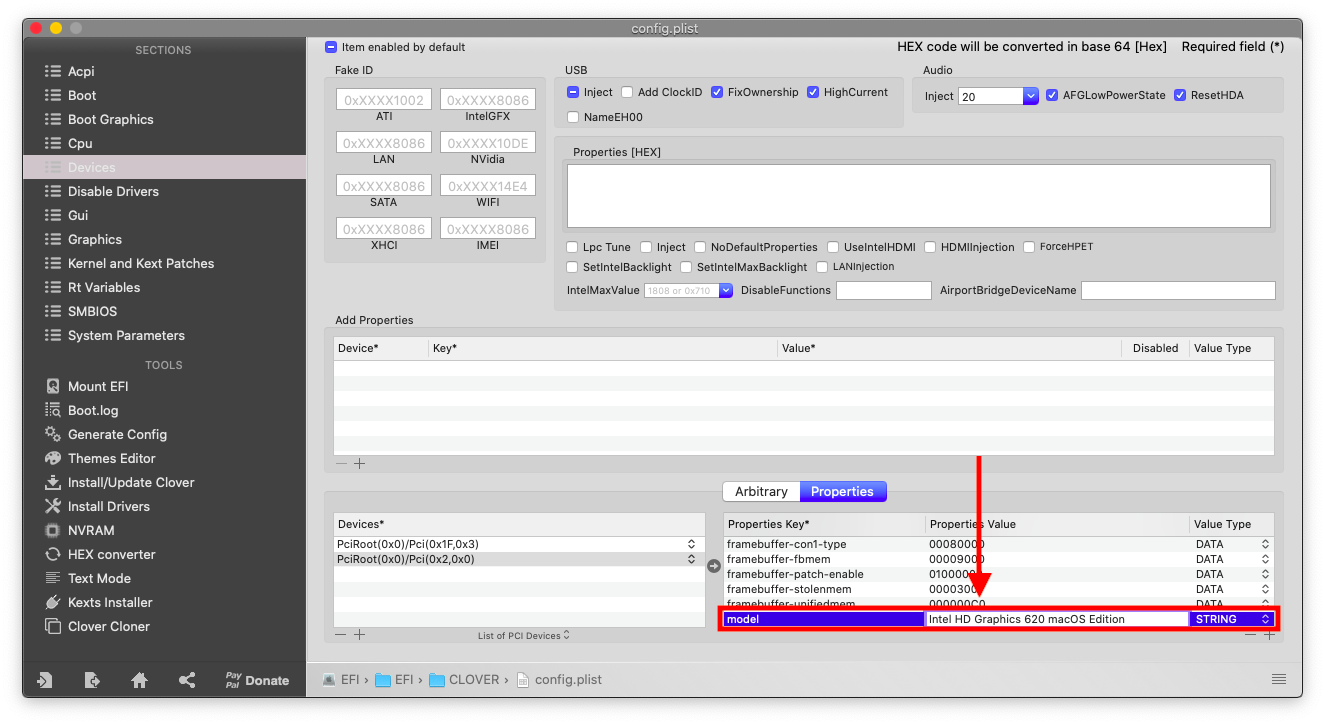Select framebuffer-stolenmem property row

tap(999, 589)
